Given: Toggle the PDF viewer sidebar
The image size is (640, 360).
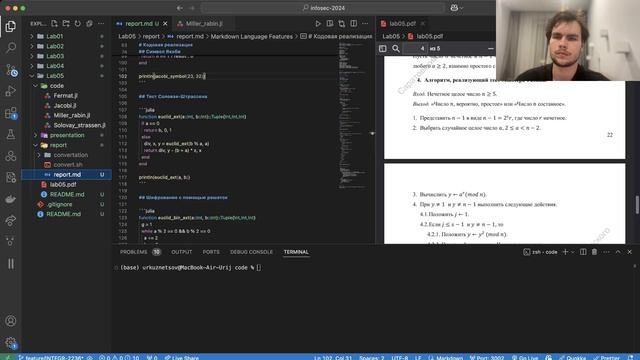Looking at the screenshot, I should pos(382,49).
